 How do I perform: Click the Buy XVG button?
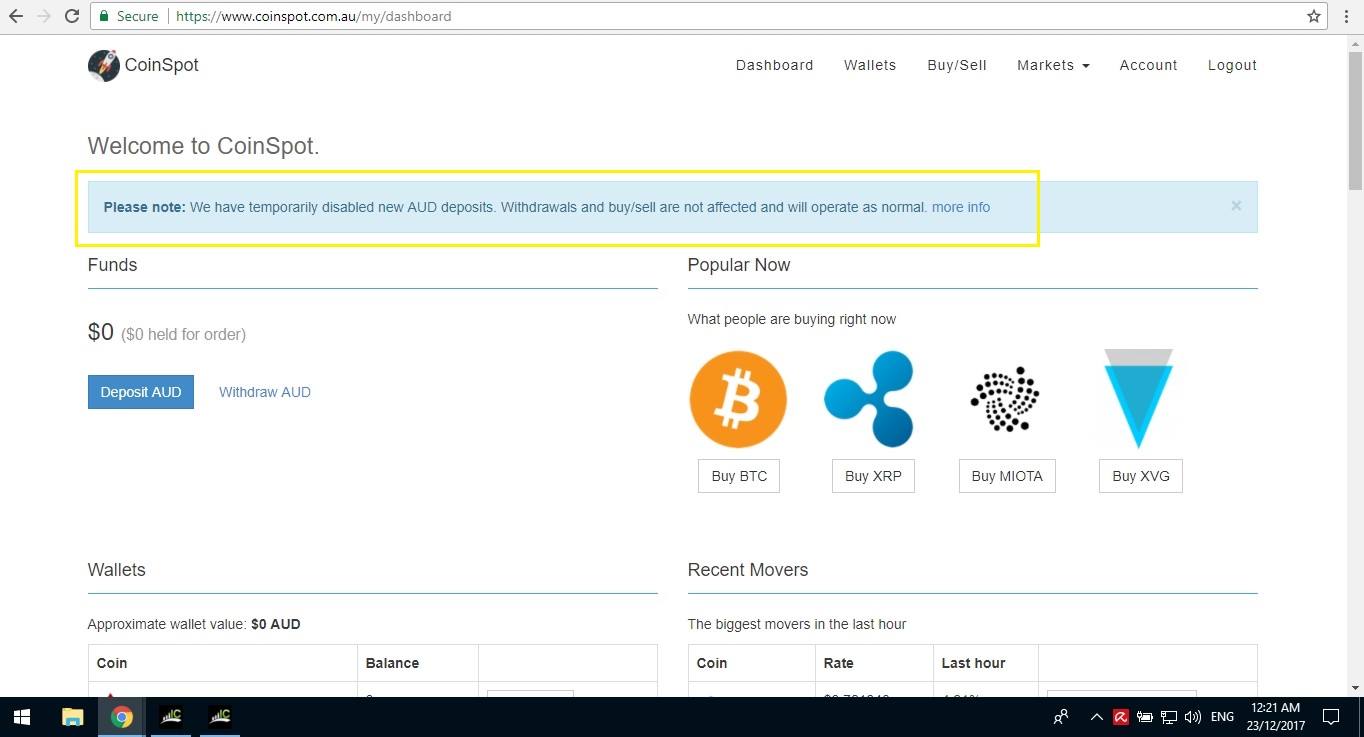pyautogui.click(x=1141, y=476)
